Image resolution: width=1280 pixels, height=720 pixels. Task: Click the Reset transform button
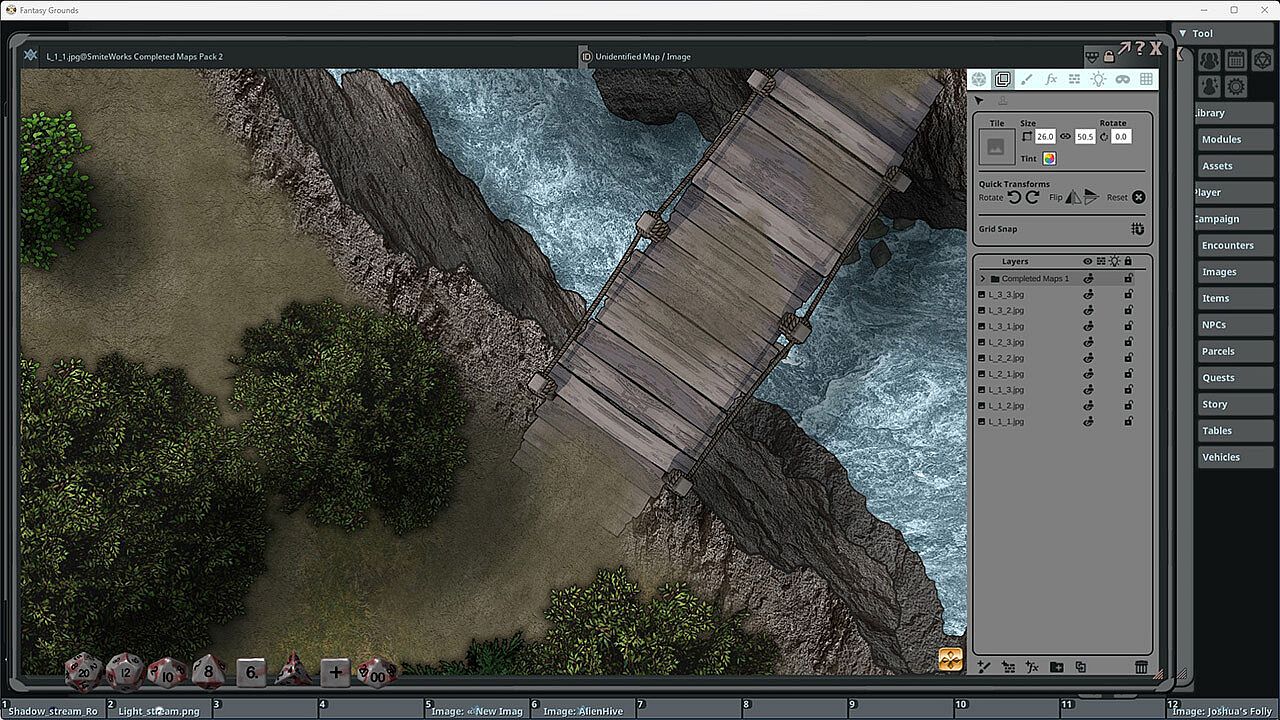pos(1138,197)
